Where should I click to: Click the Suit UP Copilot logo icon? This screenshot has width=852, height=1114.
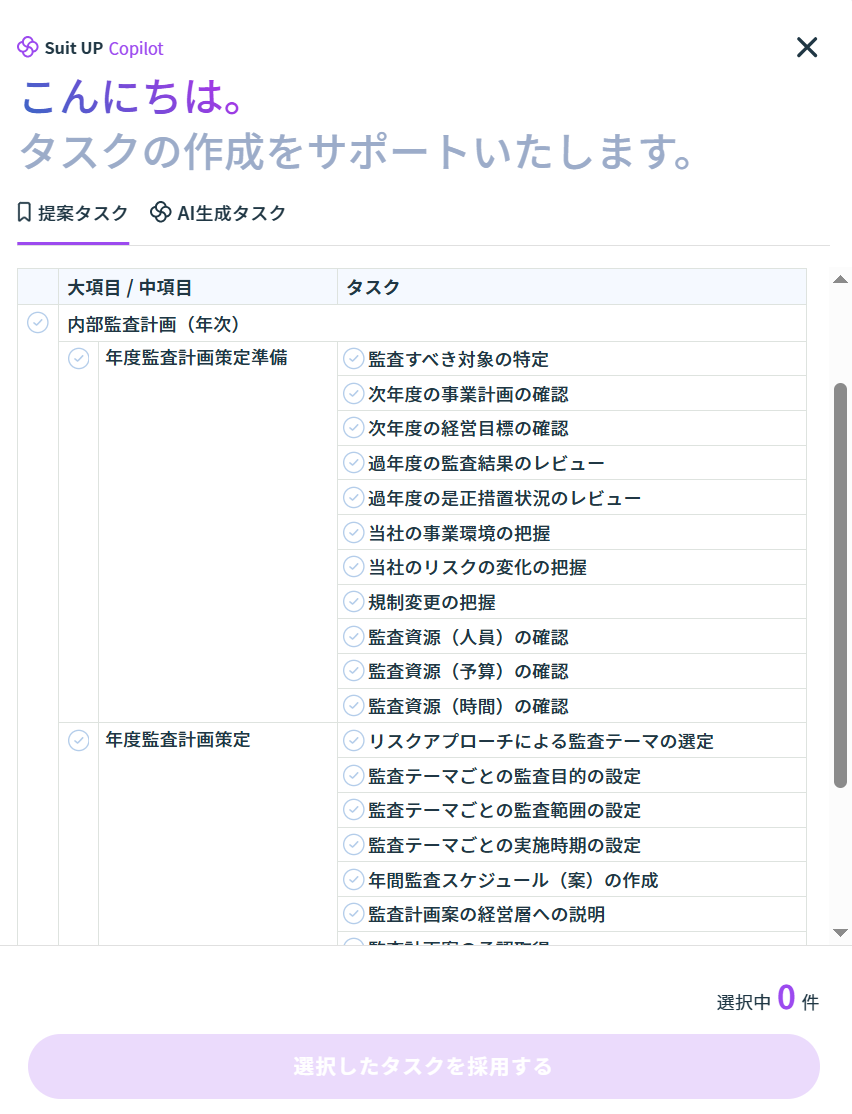pos(28,47)
